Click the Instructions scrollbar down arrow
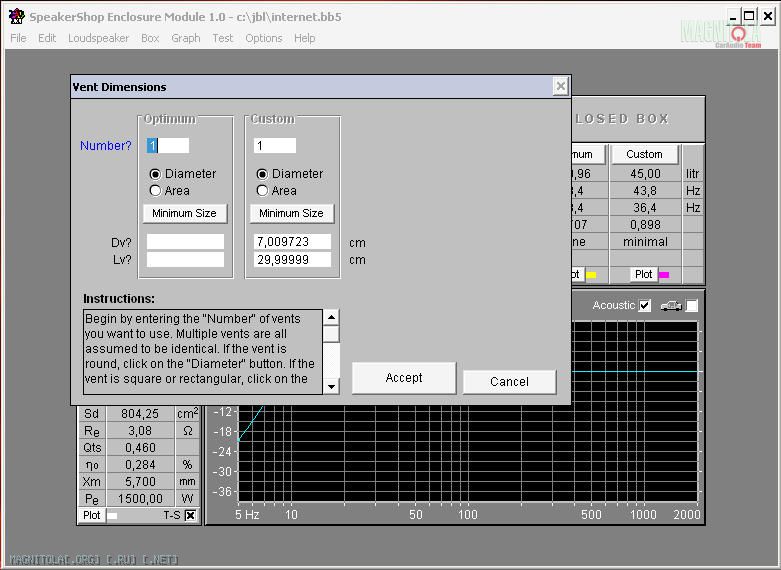The height and width of the screenshot is (570, 781). (x=331, y=386)
